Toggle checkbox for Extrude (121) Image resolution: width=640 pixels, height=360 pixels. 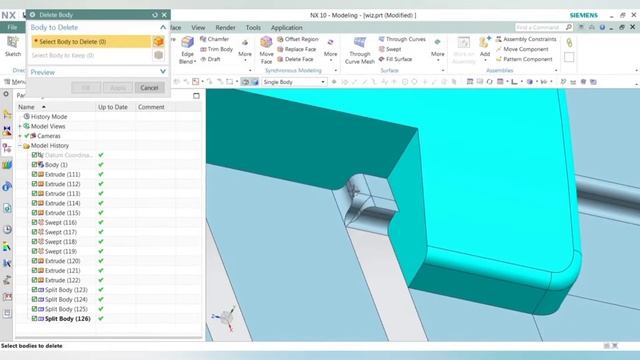click(x=34, y=271)
